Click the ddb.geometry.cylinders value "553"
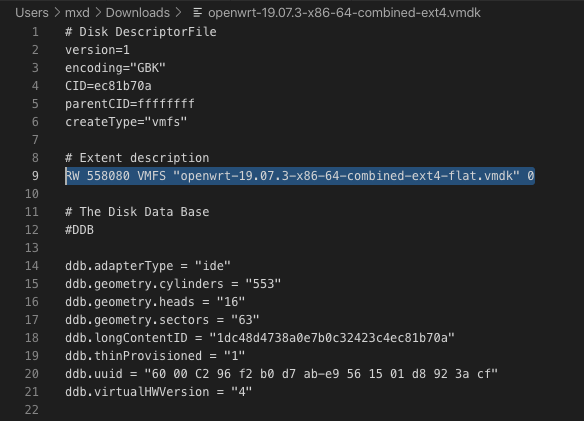 tap(263, 284)
